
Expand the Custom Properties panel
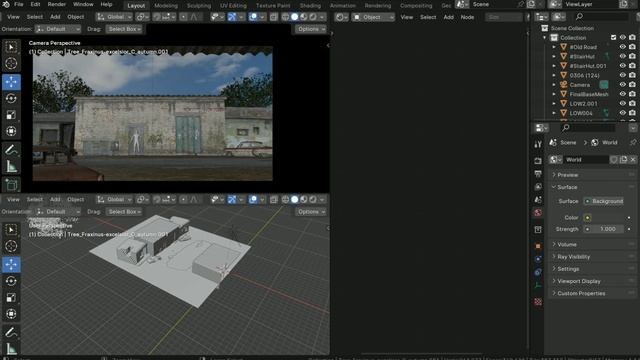592,293
